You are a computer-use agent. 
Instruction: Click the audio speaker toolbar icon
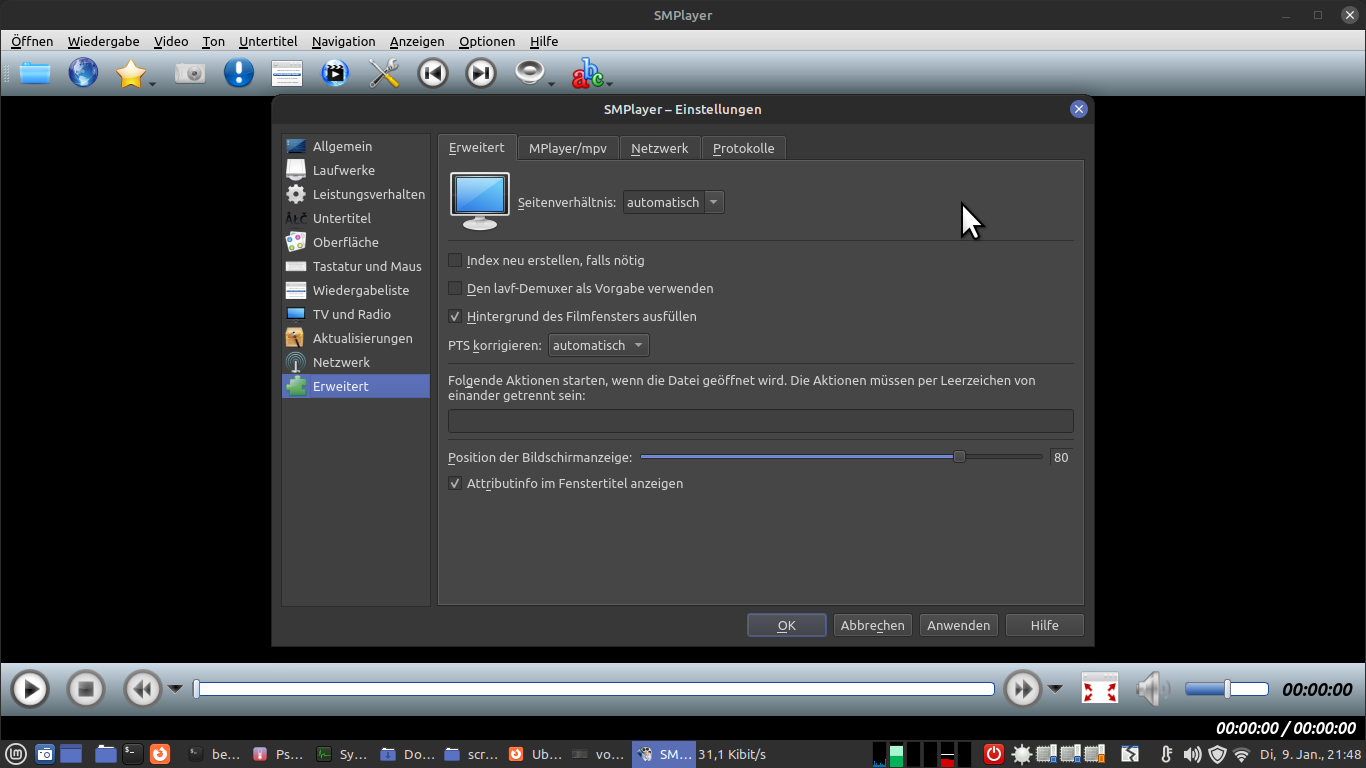[529, 73]
